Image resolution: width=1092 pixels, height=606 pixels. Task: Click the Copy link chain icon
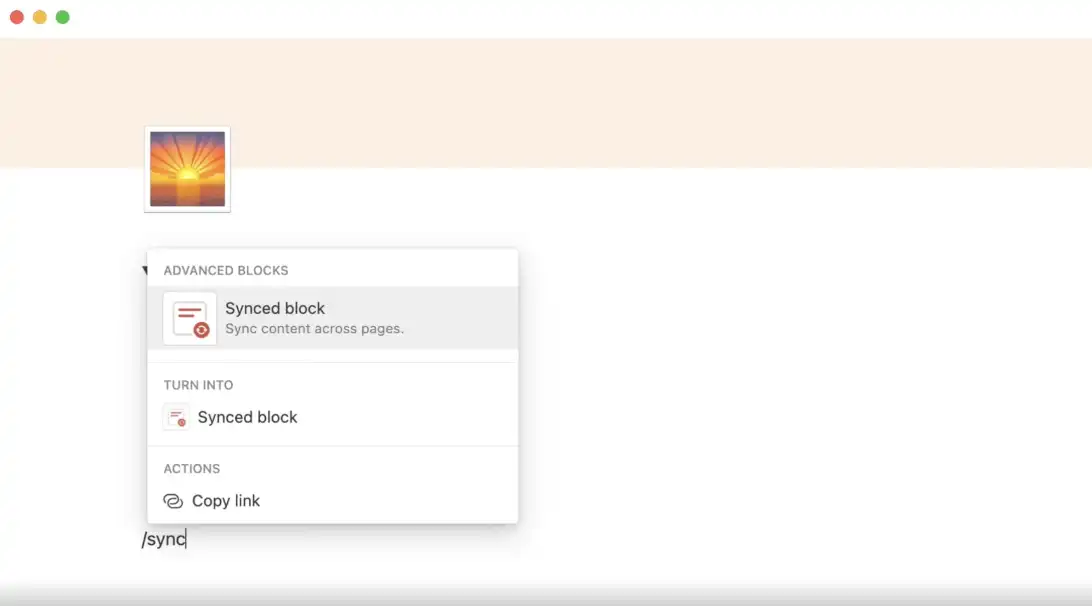[173, 501]
